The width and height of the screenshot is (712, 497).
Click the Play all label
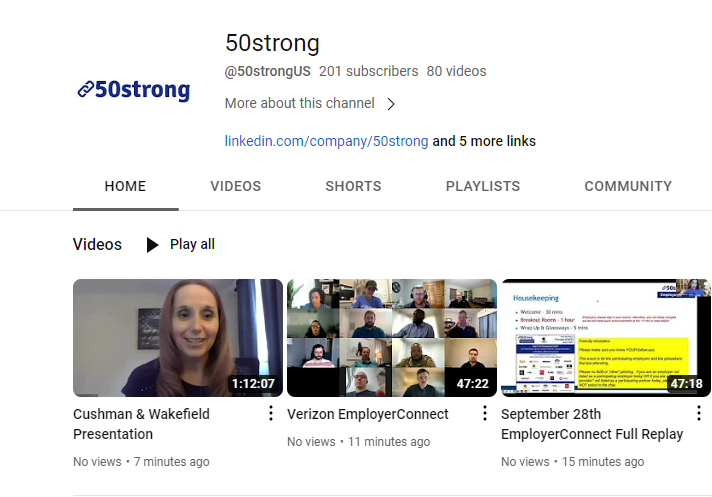click(192, 244)
